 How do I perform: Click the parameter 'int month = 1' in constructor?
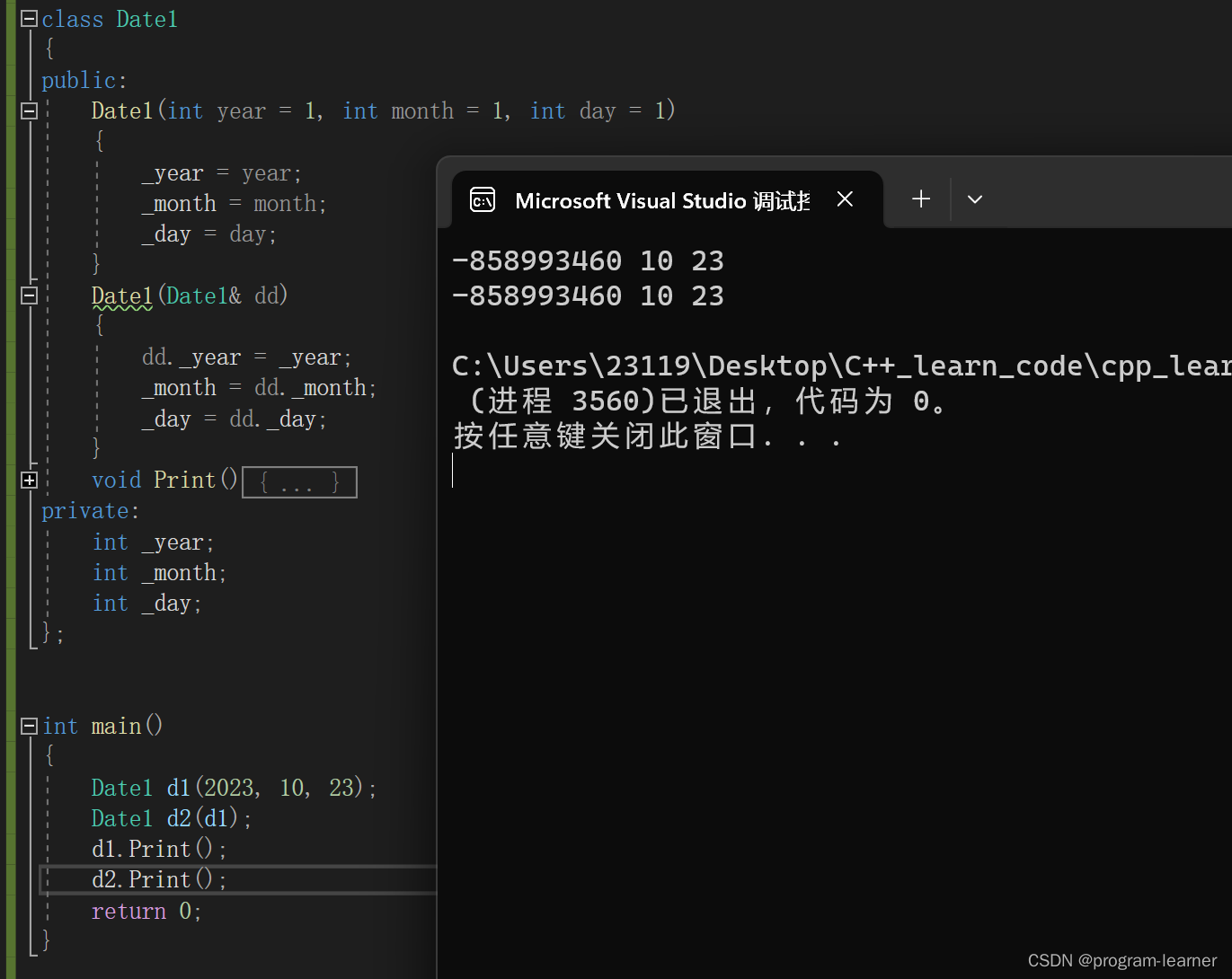[x=423, y=111]
